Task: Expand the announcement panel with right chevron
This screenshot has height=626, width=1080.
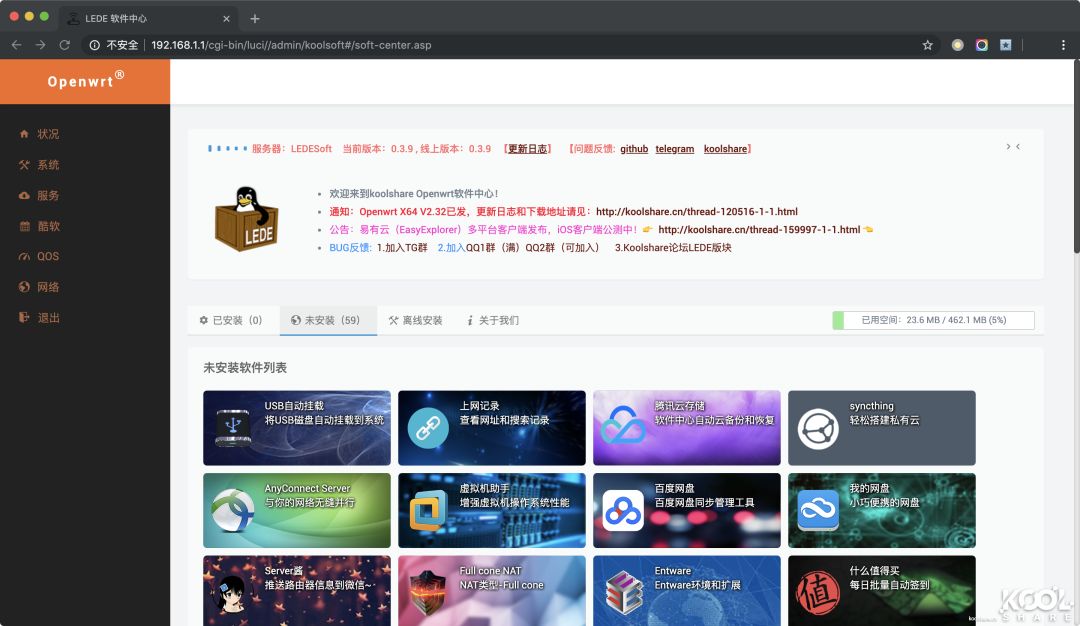Action: 1008,145
